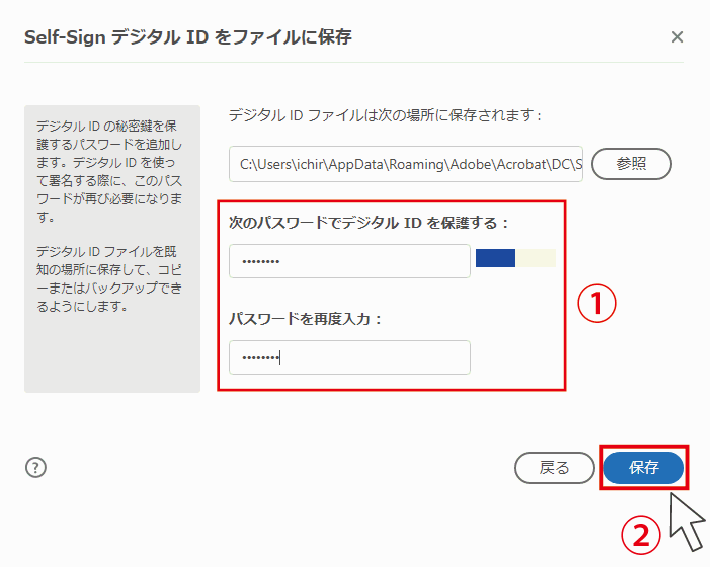
Task: Click the label 次のパスワードでデジタル ID を保護する
Action: tap(369, 223)
